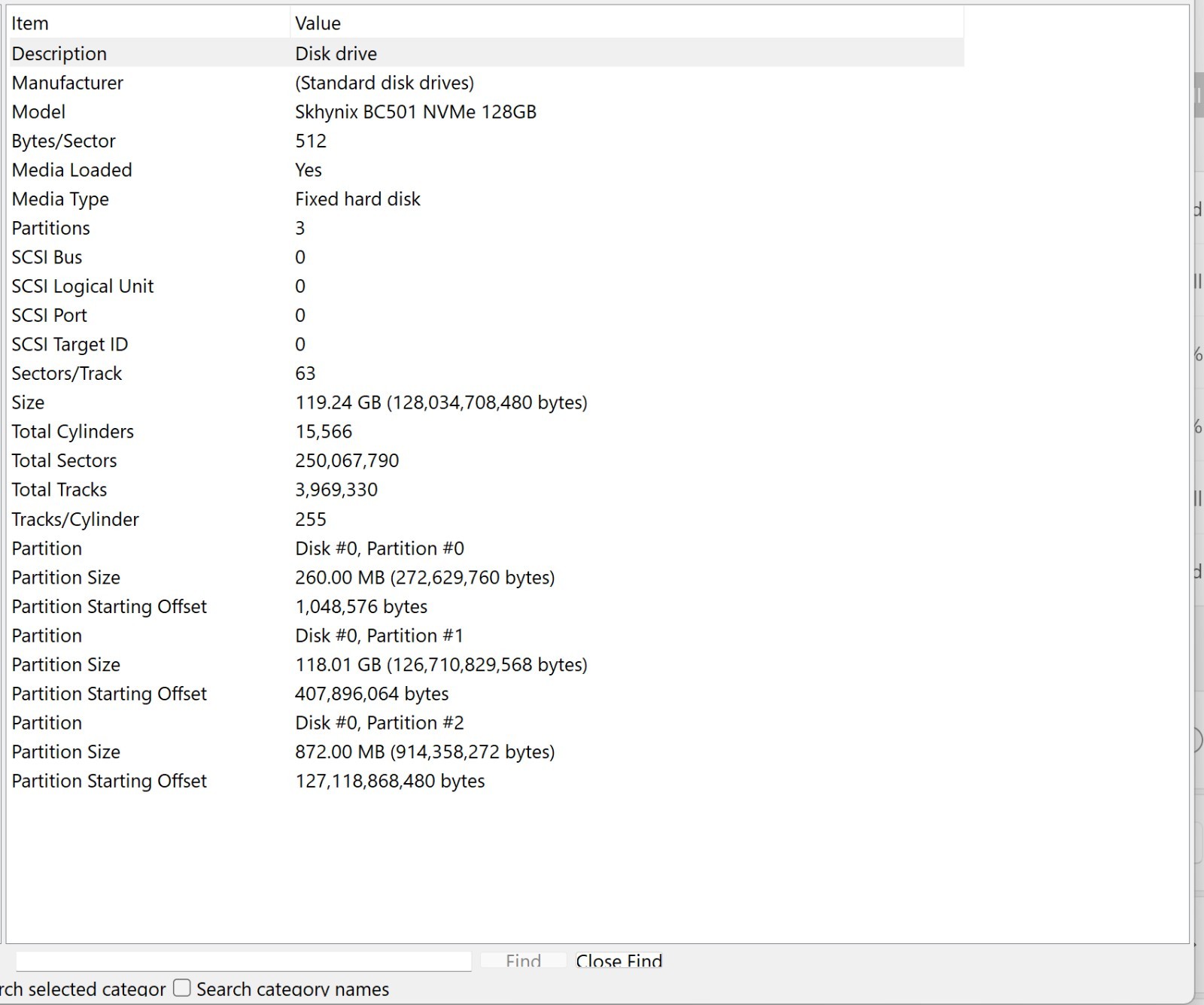Screen dimensions: 1204x1005
Task: Select the Disk #0, Partition #0 value
Action: 379,548
